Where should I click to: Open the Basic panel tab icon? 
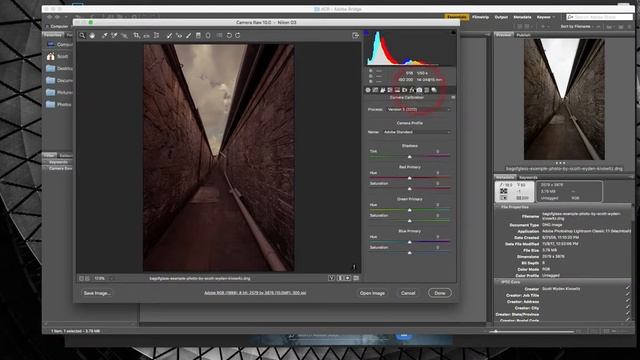[x=368, y=90]
